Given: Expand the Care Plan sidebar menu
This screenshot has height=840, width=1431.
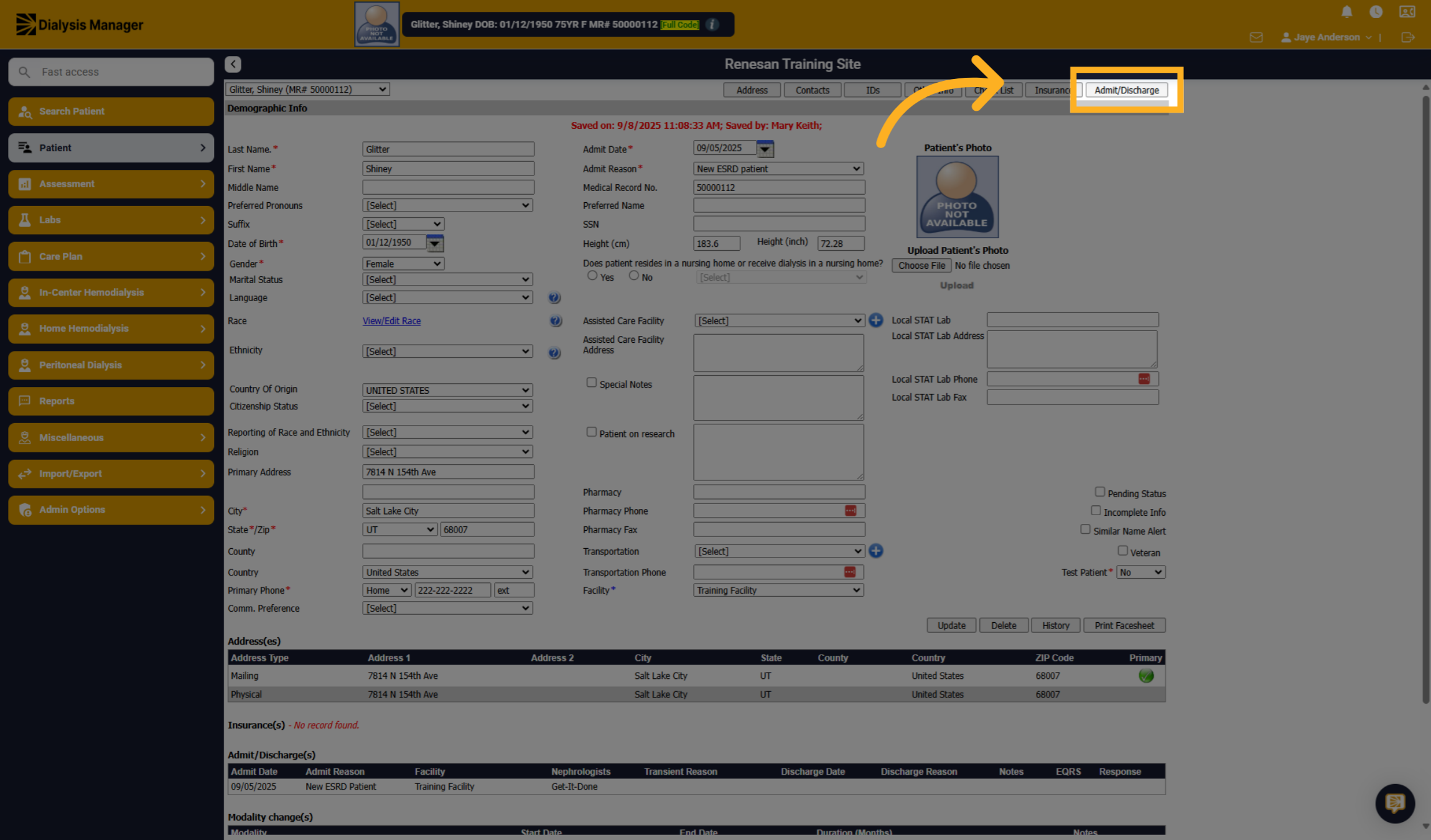Looking at the screenshot, I should (x=111, y=256).
